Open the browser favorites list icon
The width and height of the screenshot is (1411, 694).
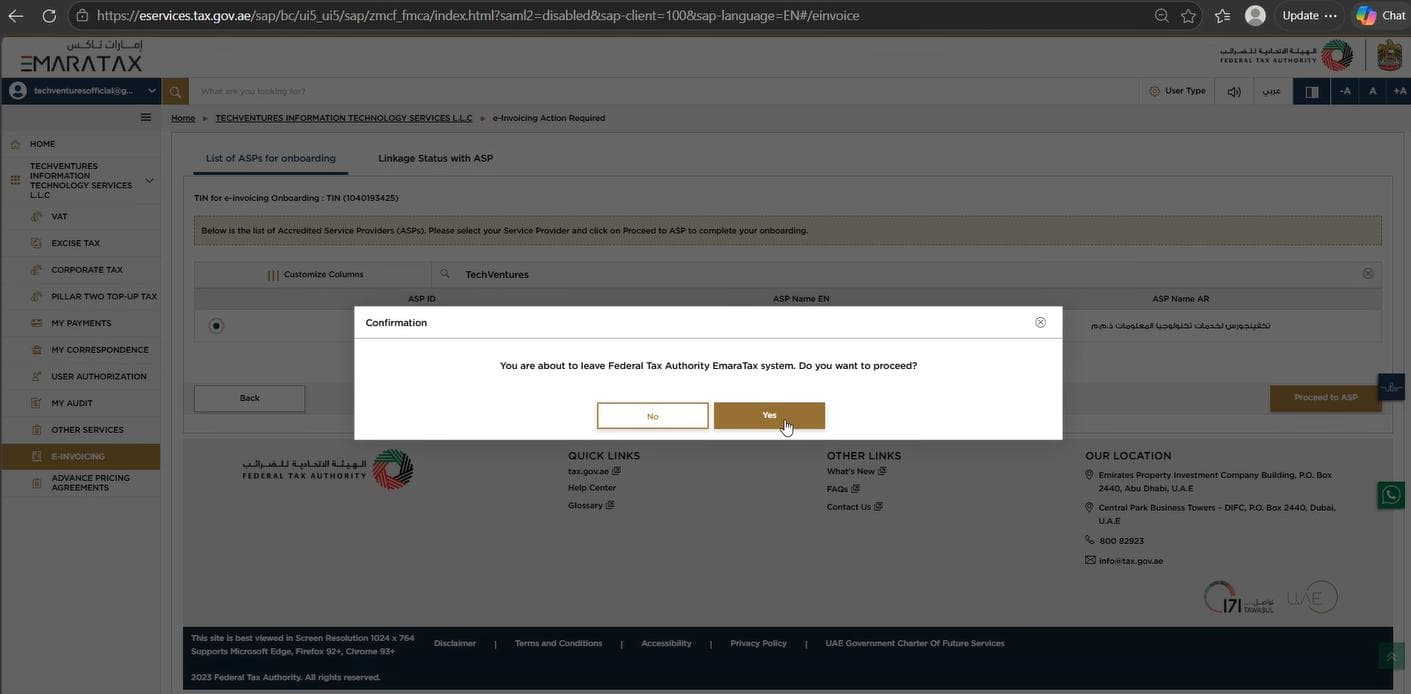(x=1222, y=16)
